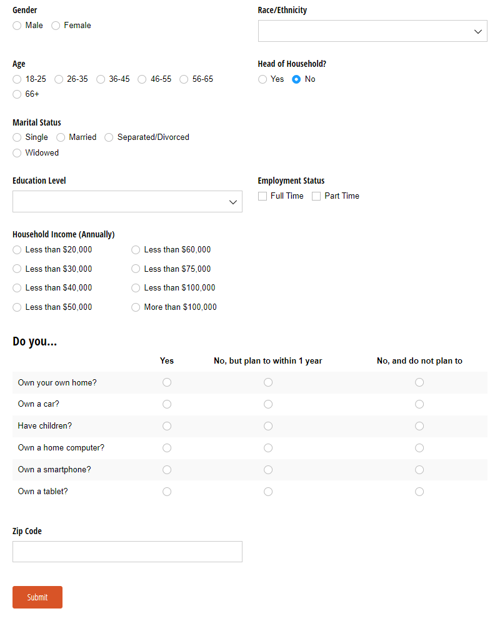This screenshot has height=621, width=500.
Task: Select the Female gender radio button
Action: (55, 25)
